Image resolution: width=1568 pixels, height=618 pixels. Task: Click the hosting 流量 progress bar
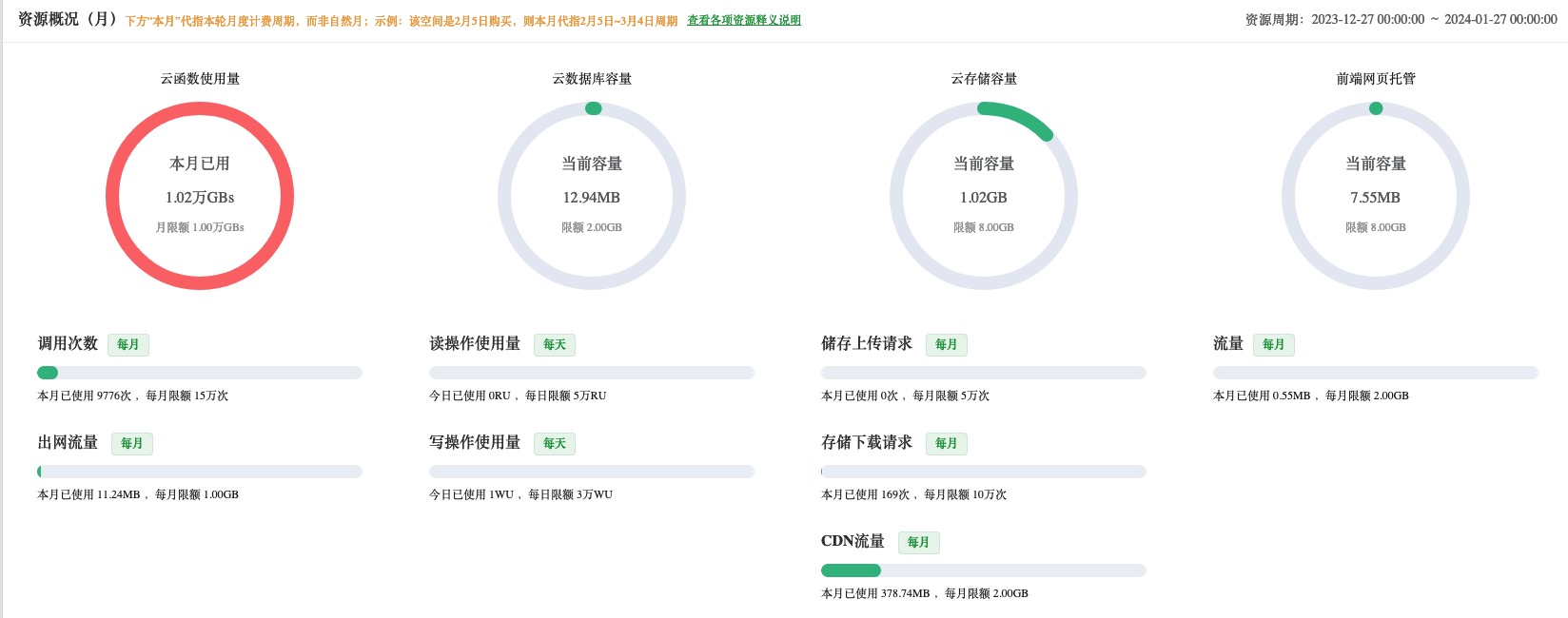pyautogui.click(x=1376, y=373)
